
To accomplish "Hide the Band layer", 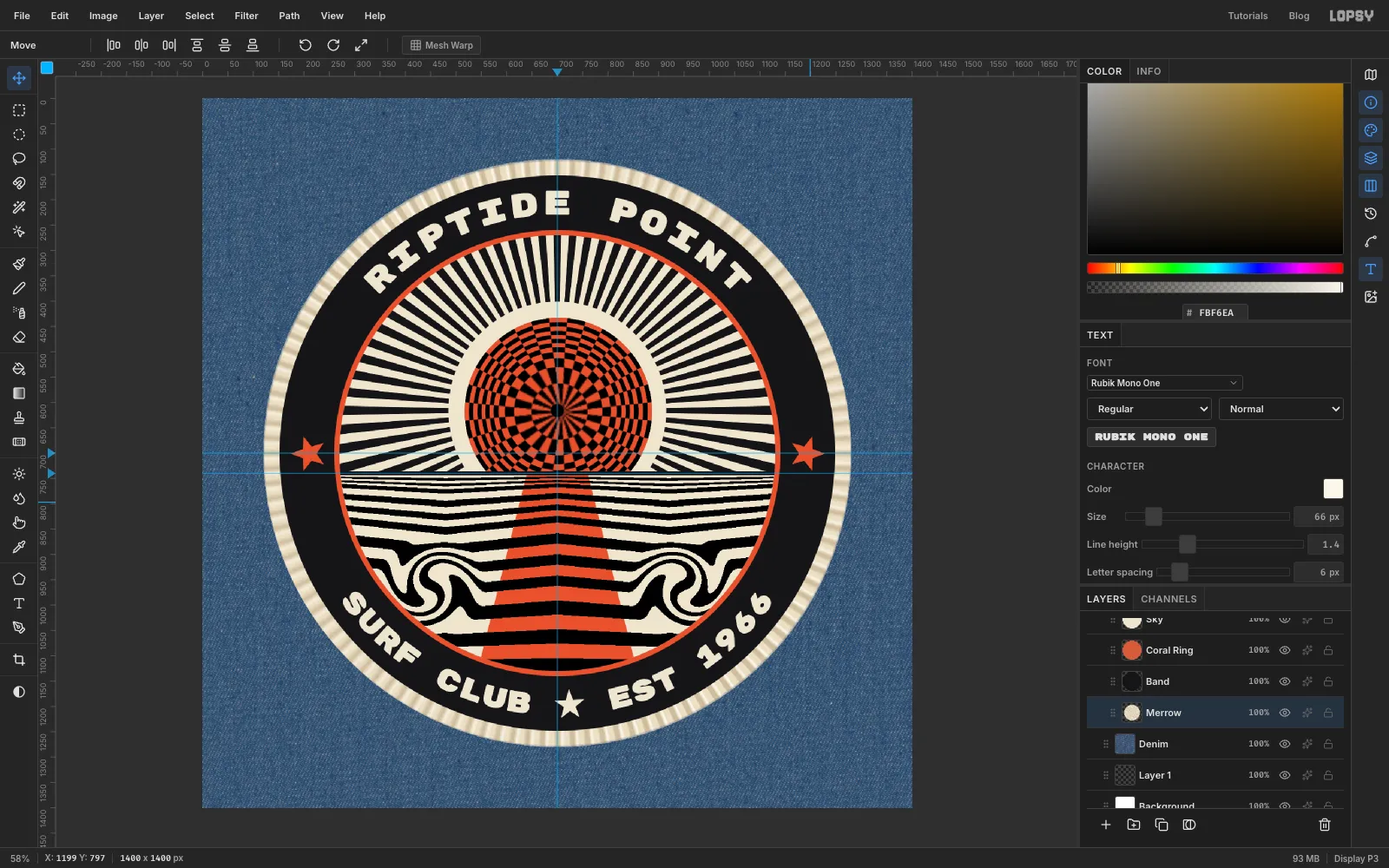I will (x=1285, y=681).
